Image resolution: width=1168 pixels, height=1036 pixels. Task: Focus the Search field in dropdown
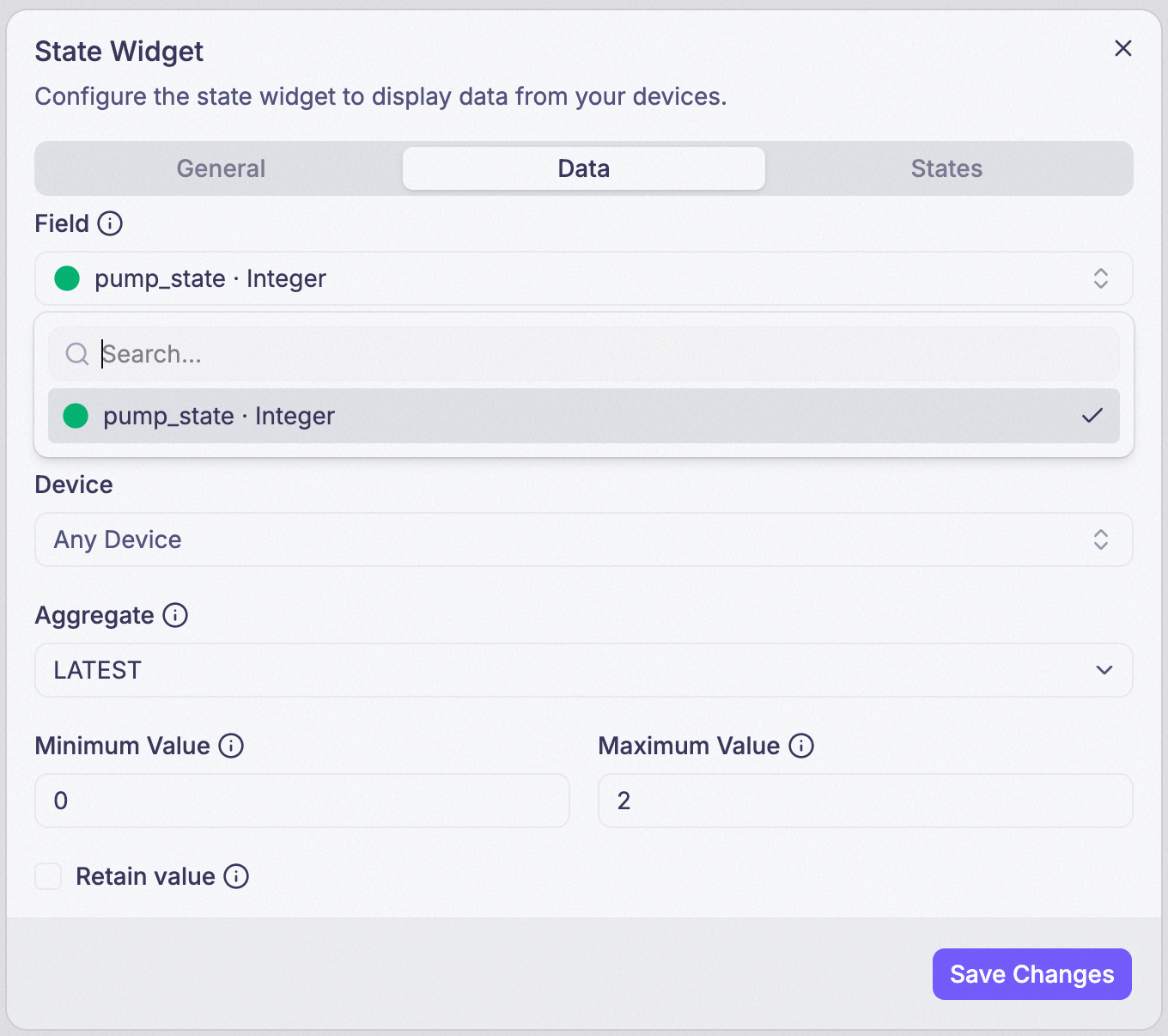(584, 354)
